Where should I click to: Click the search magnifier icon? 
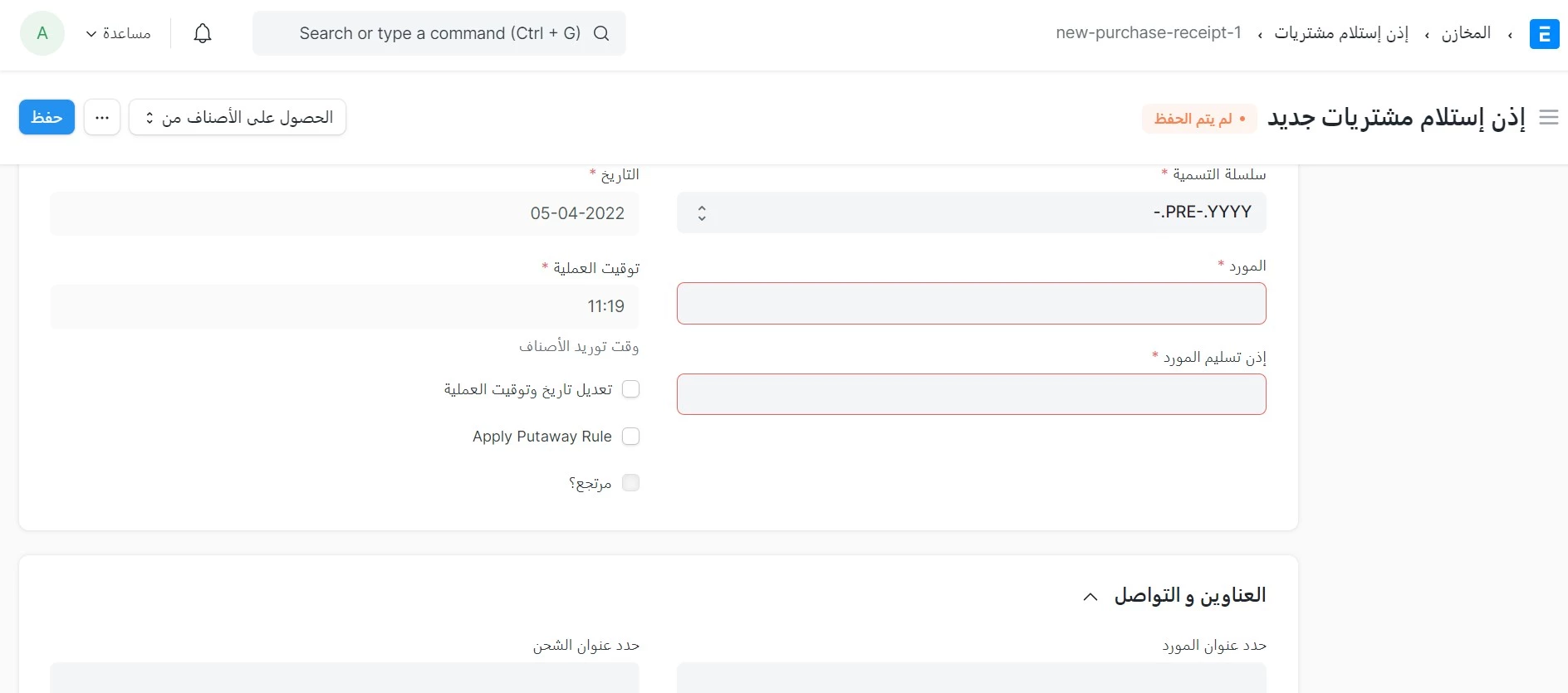tap(601, 33)
